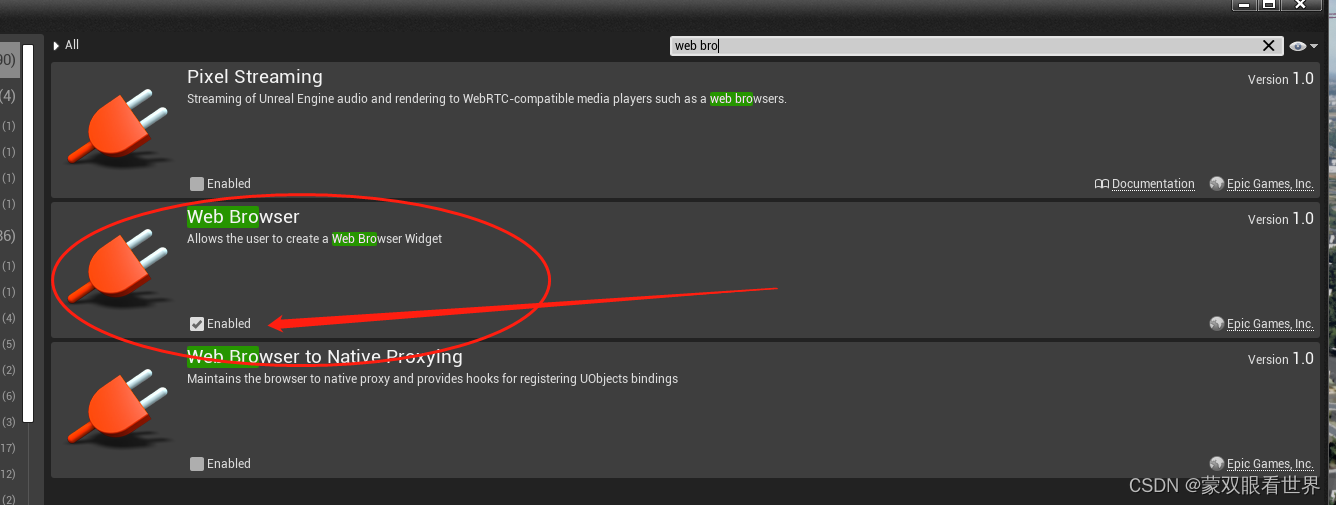Select Web Browser to Native Proxying title

(325, 357)
